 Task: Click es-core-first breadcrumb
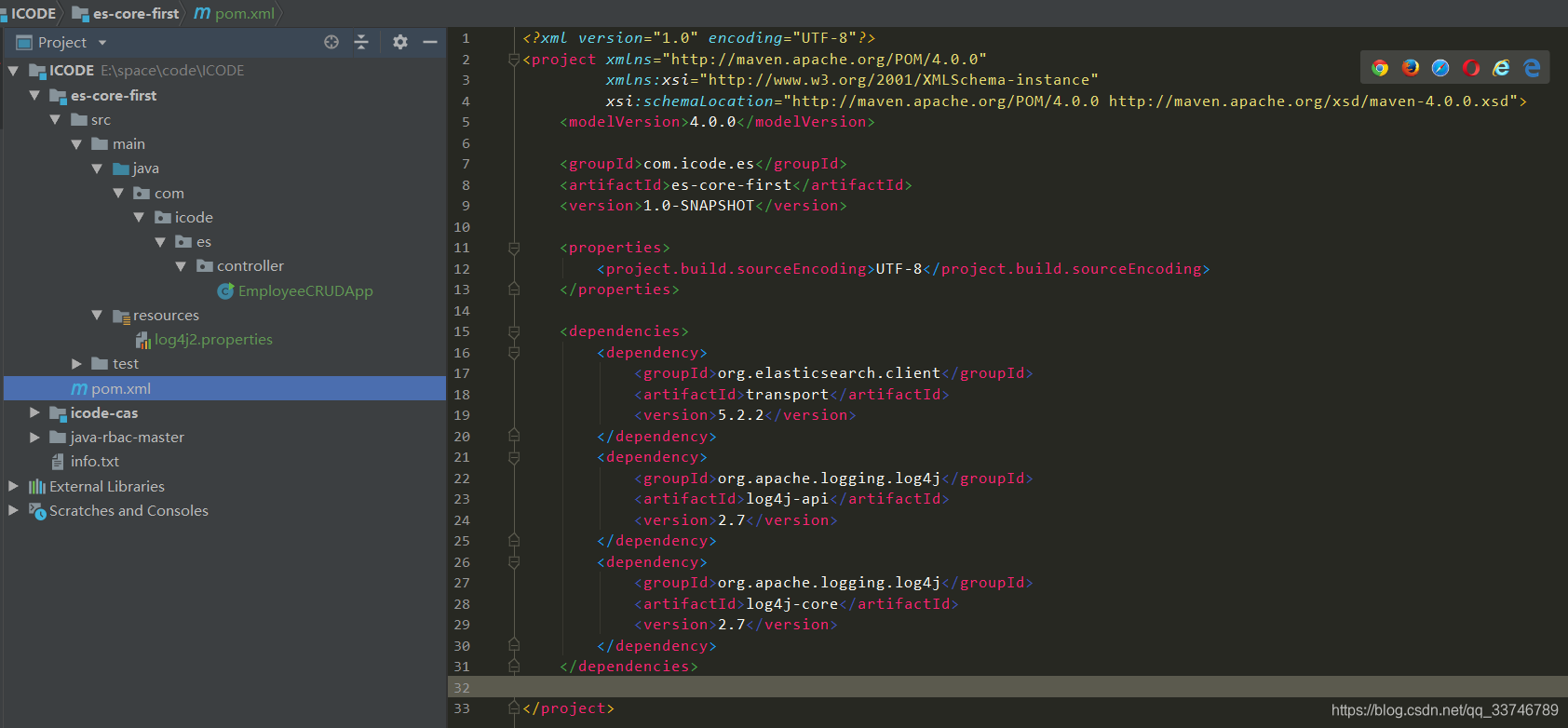(x=136, y=13)
